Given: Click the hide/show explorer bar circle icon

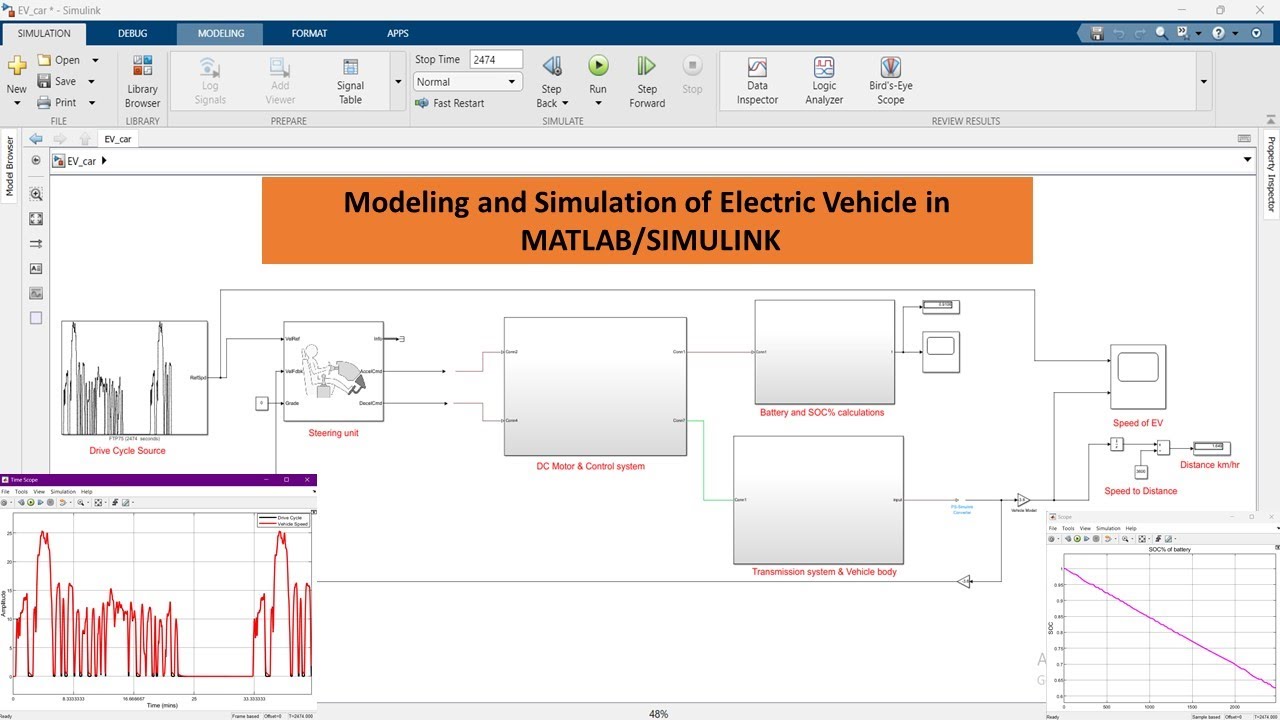Looking at the screenshot, I should click(36, 160).
